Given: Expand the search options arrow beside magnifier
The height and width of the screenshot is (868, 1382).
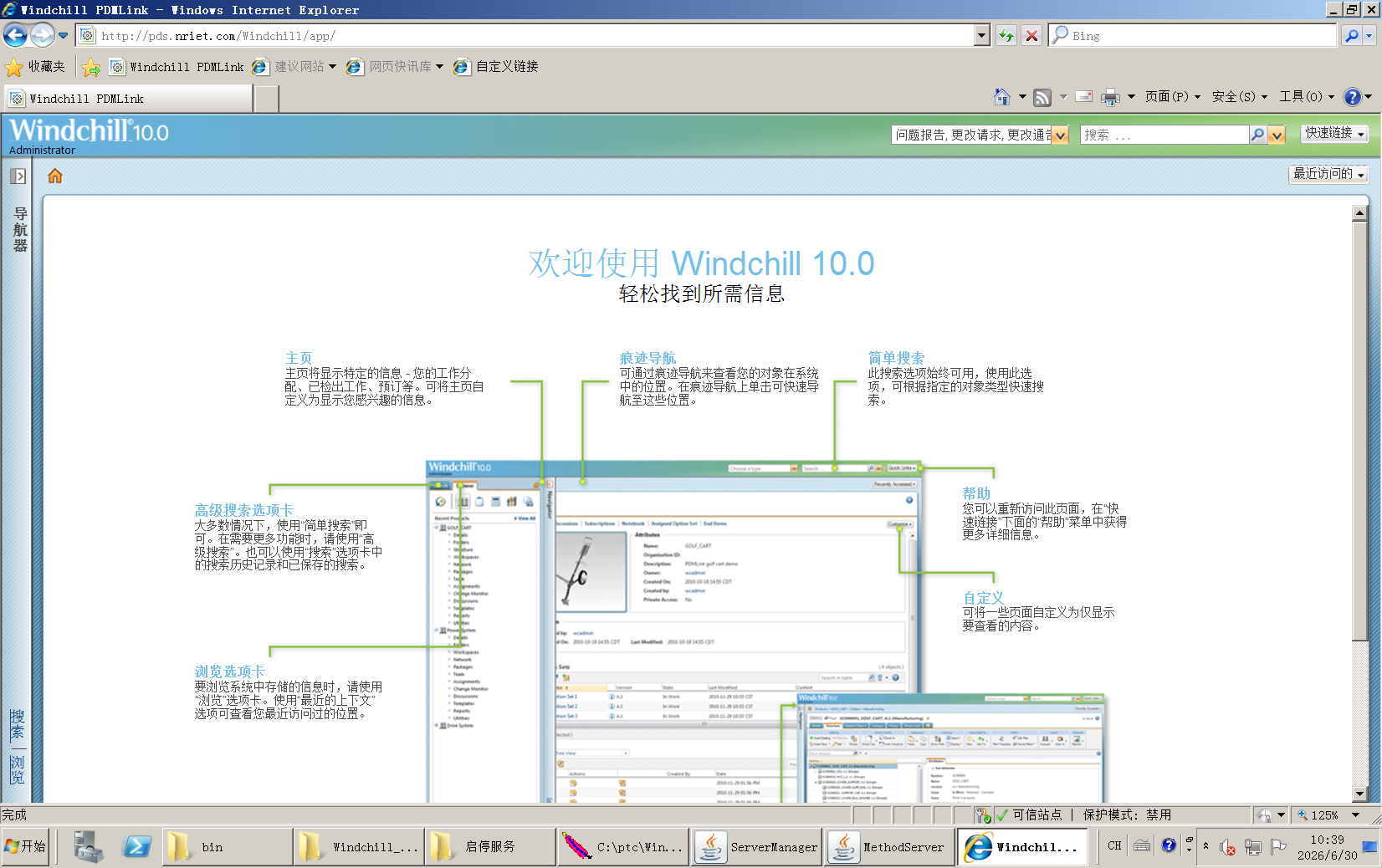Looking at the screenshot, I should coord(1277,135).
